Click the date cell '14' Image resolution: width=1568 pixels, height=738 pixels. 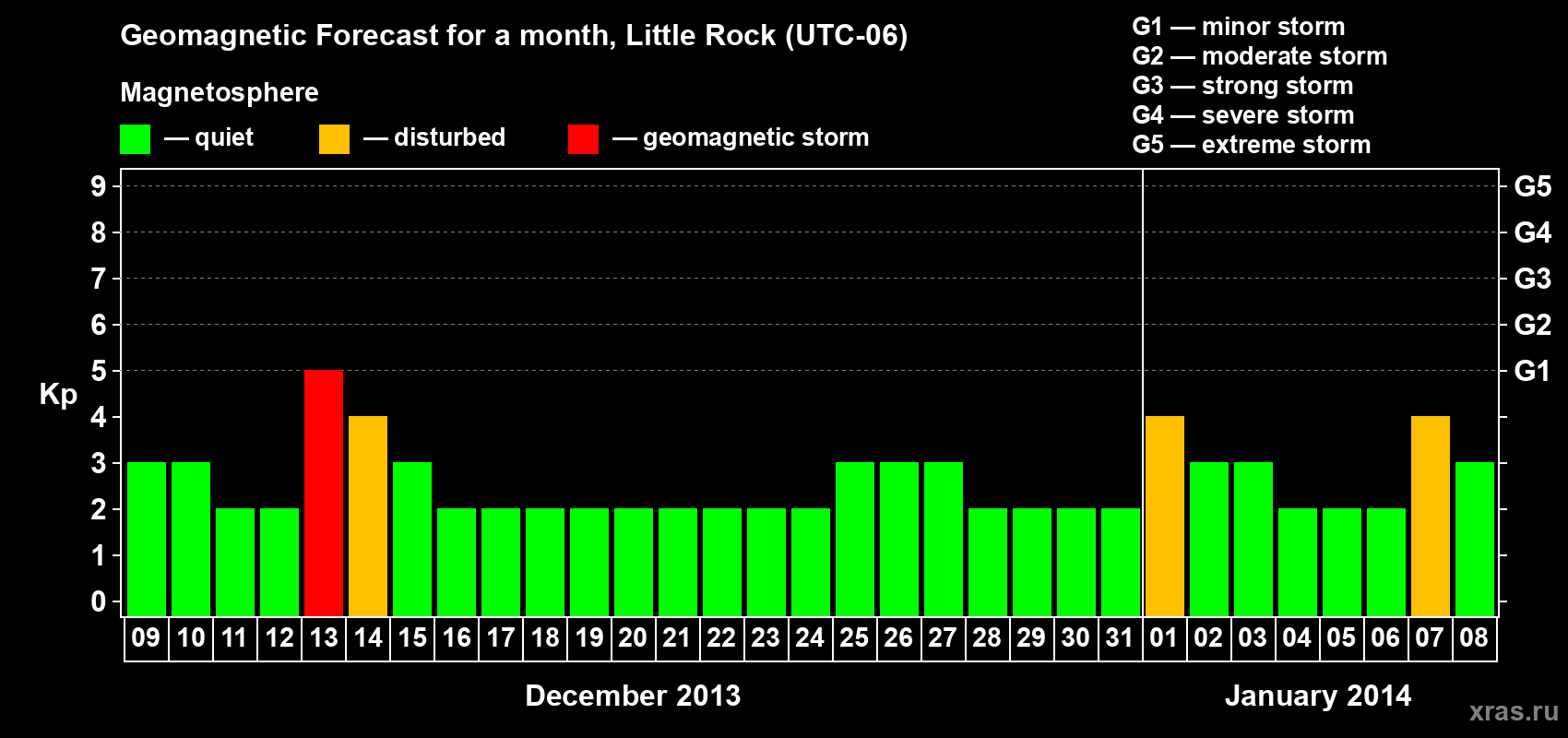[368, 638]
